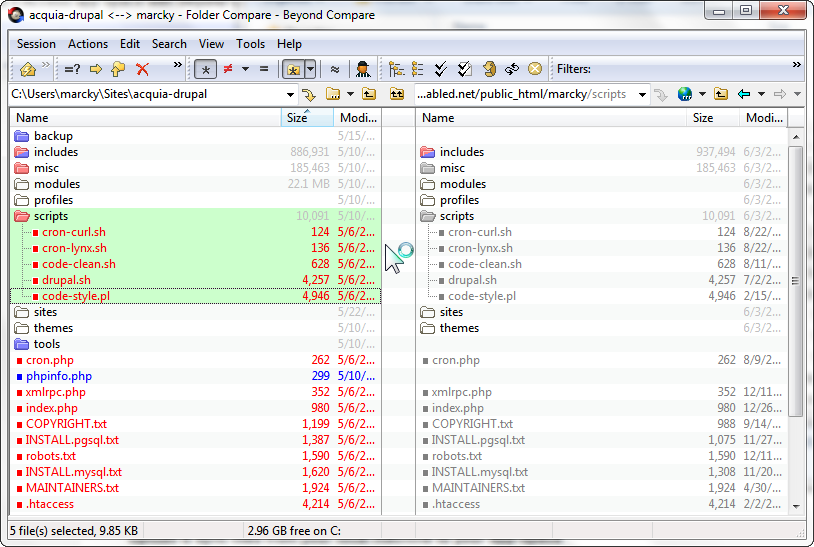Open the Session menu

click(36, 44)
